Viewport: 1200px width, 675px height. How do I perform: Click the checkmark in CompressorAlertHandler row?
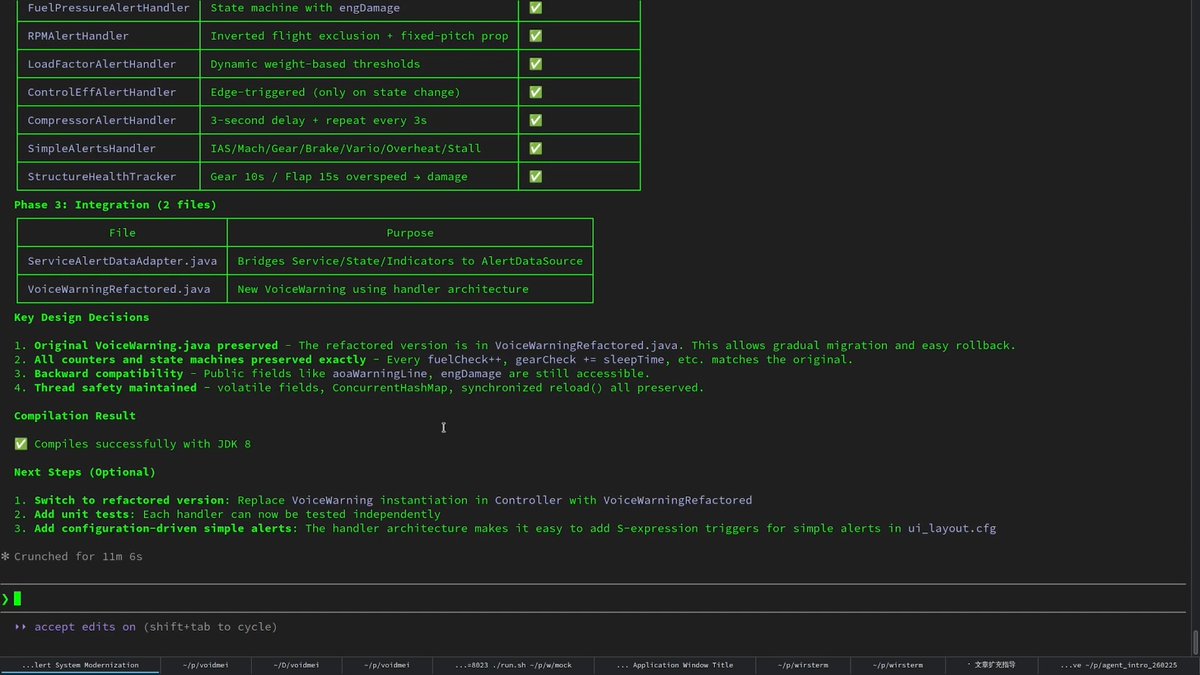(x=535, y=120)
